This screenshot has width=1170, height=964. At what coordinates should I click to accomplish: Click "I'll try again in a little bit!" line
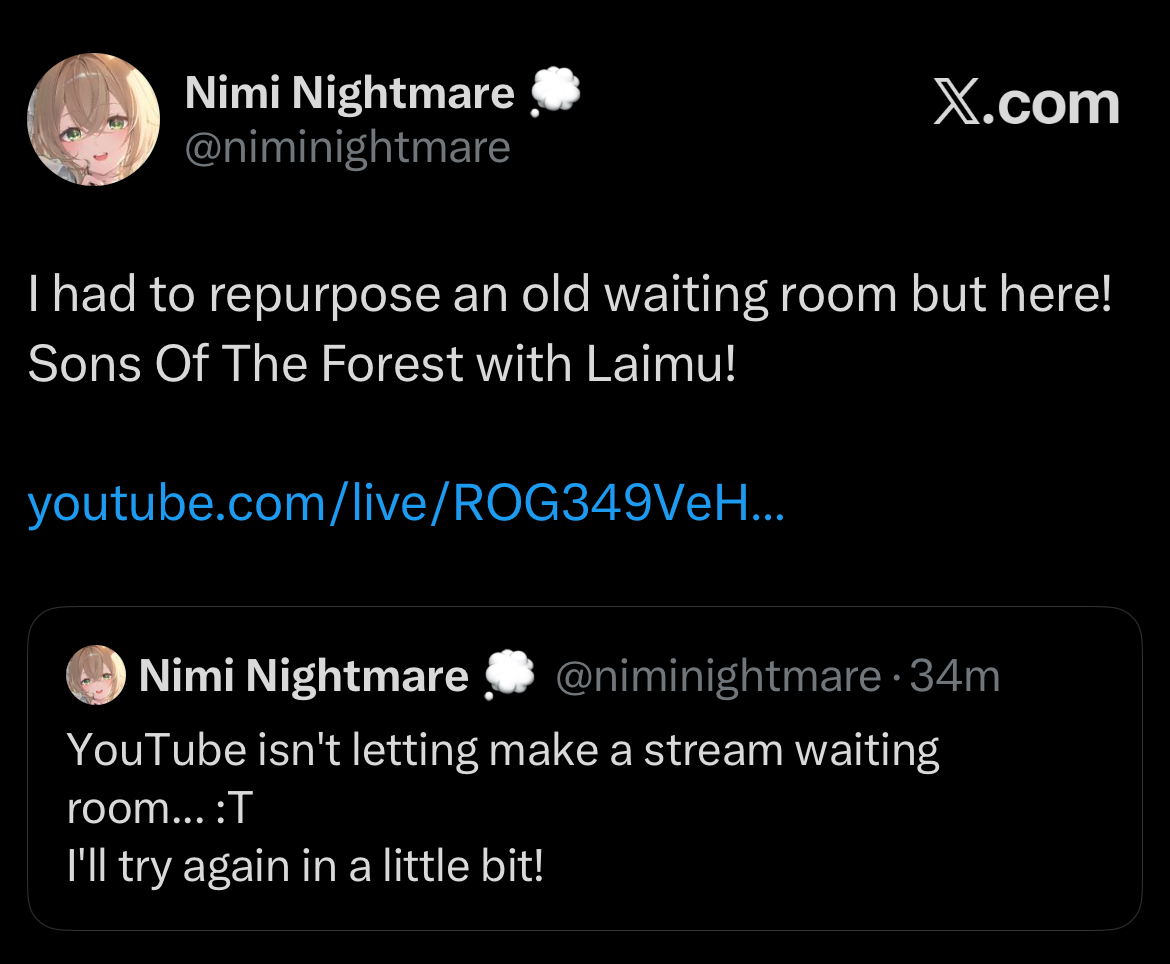(305, 867)
